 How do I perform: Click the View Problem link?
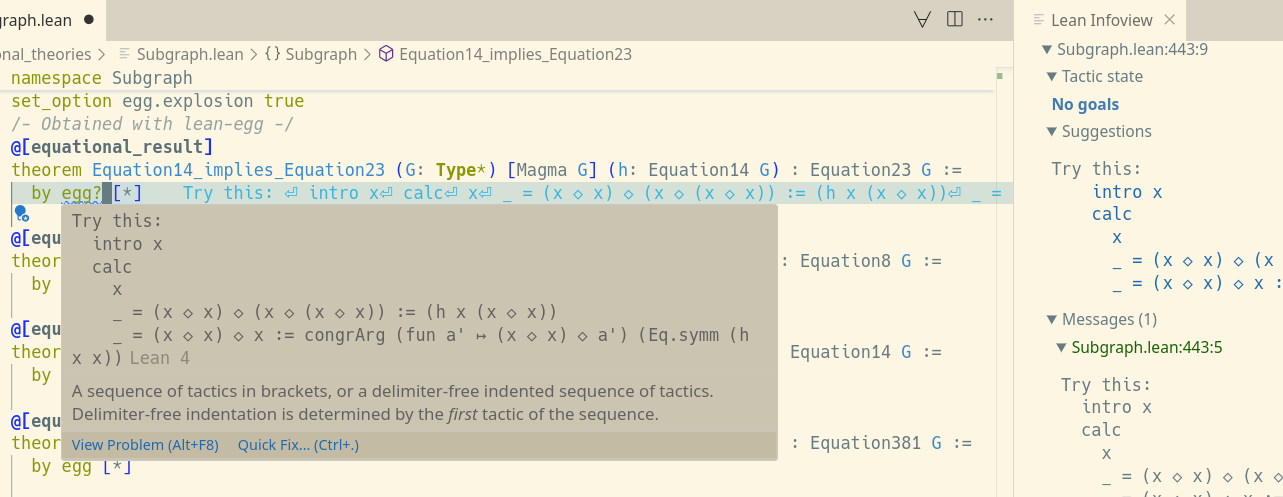tap(145, 445)
